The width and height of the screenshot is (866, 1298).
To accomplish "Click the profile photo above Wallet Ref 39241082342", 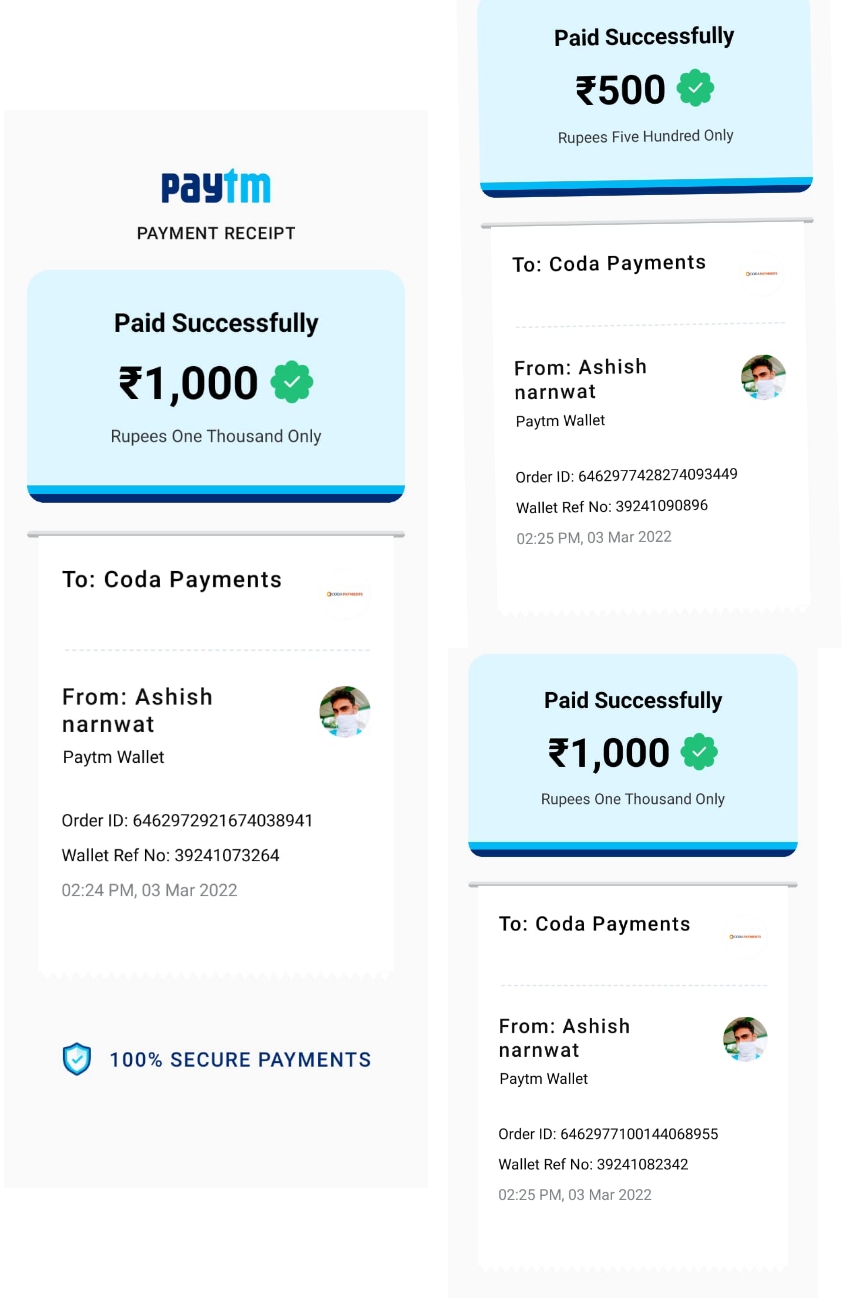I will click(x=745, y=1039).
